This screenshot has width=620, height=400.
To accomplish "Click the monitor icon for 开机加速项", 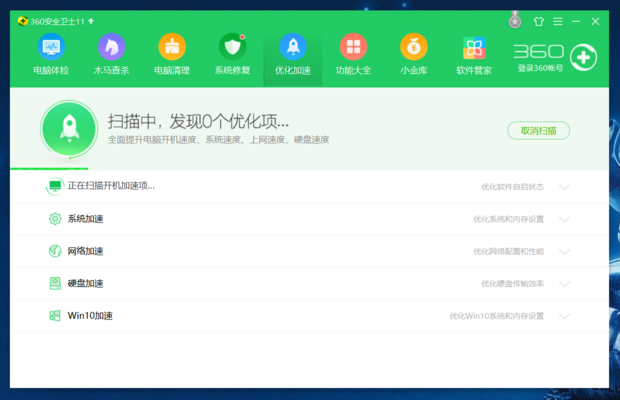I will (55, 186).
